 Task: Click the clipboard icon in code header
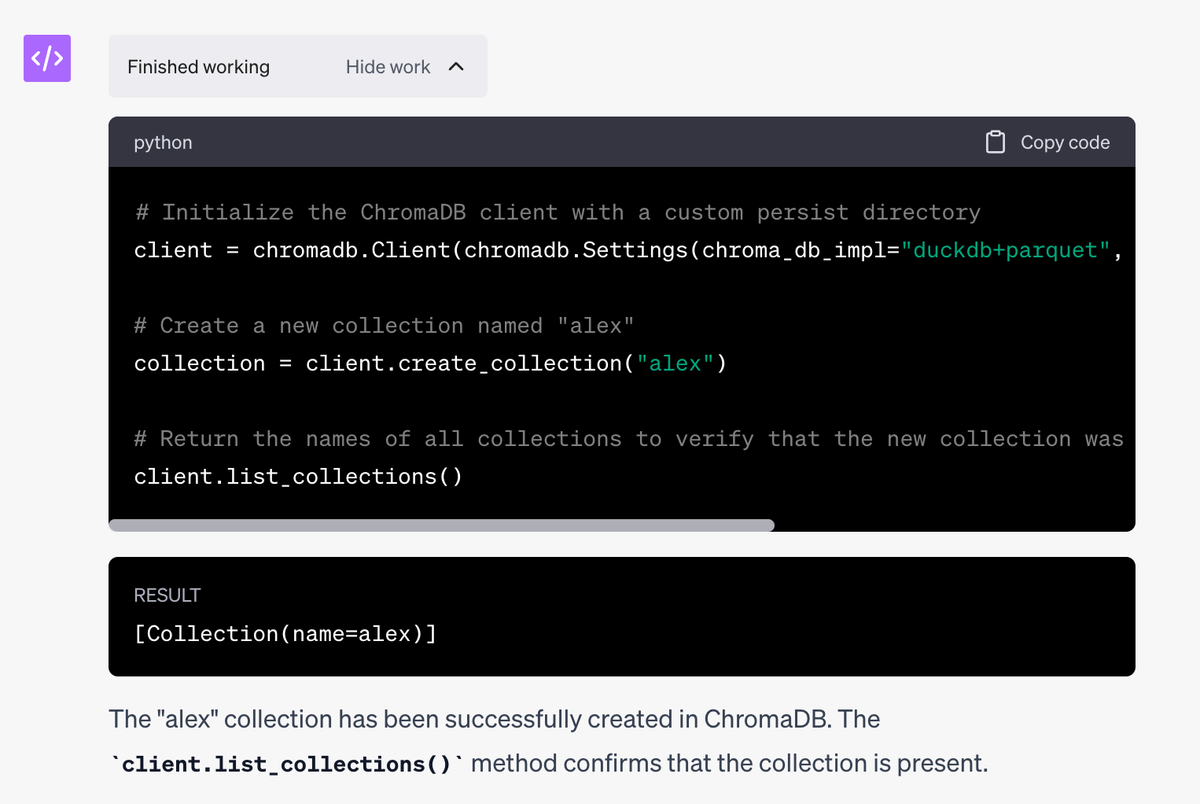coord(995,143)
